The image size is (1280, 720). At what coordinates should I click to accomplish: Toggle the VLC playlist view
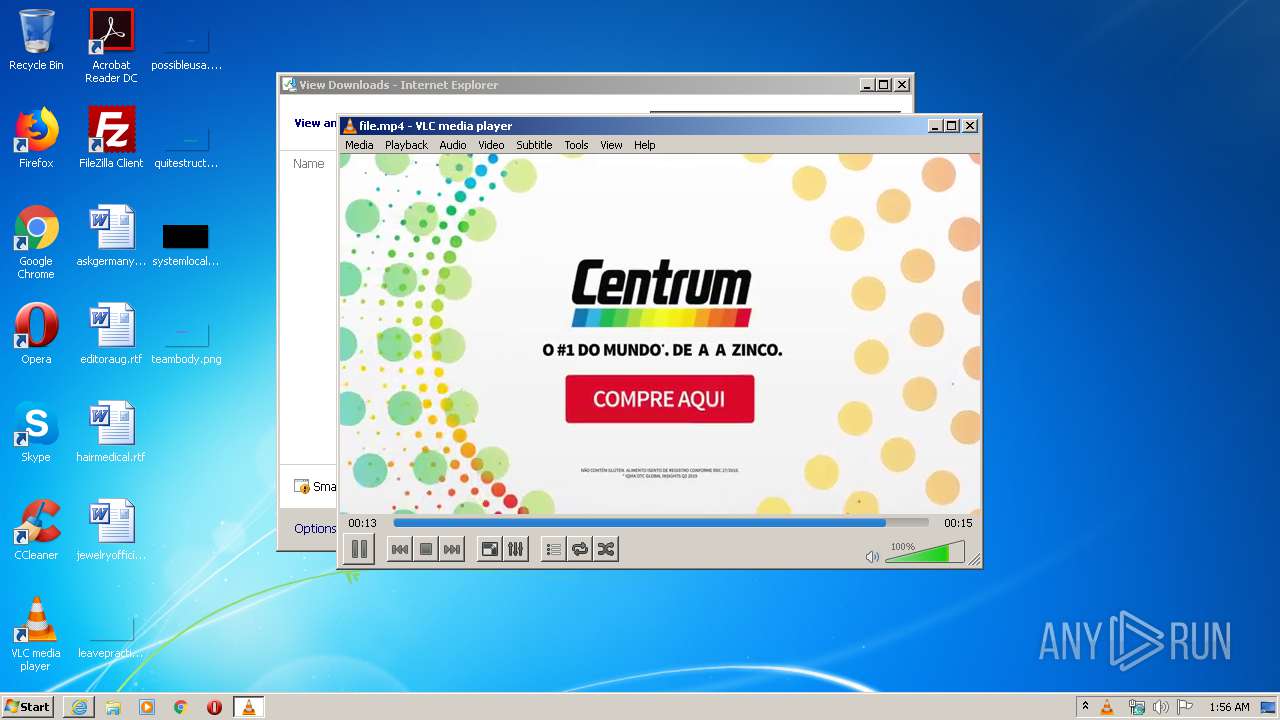point(553,549)
